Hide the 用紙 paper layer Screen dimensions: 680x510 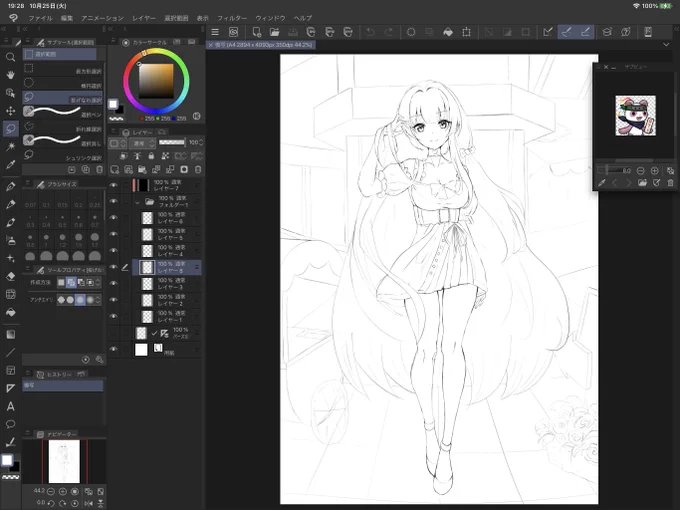114,349
